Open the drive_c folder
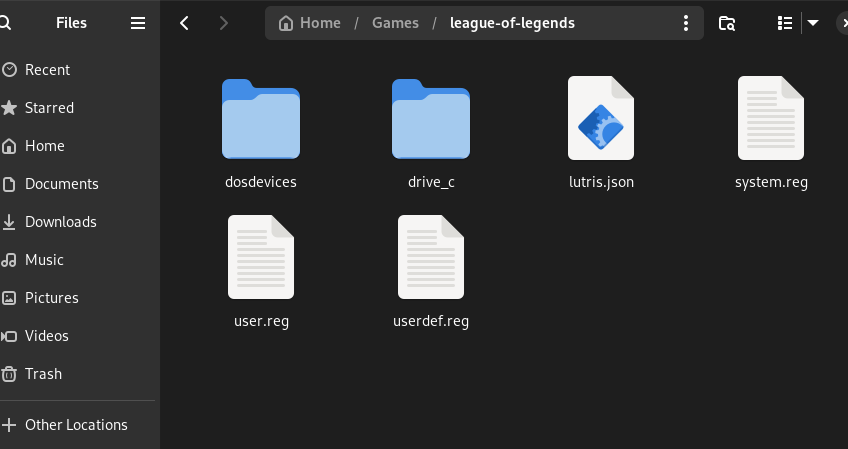This screenshot has height=449, width=848. (430, 120)
